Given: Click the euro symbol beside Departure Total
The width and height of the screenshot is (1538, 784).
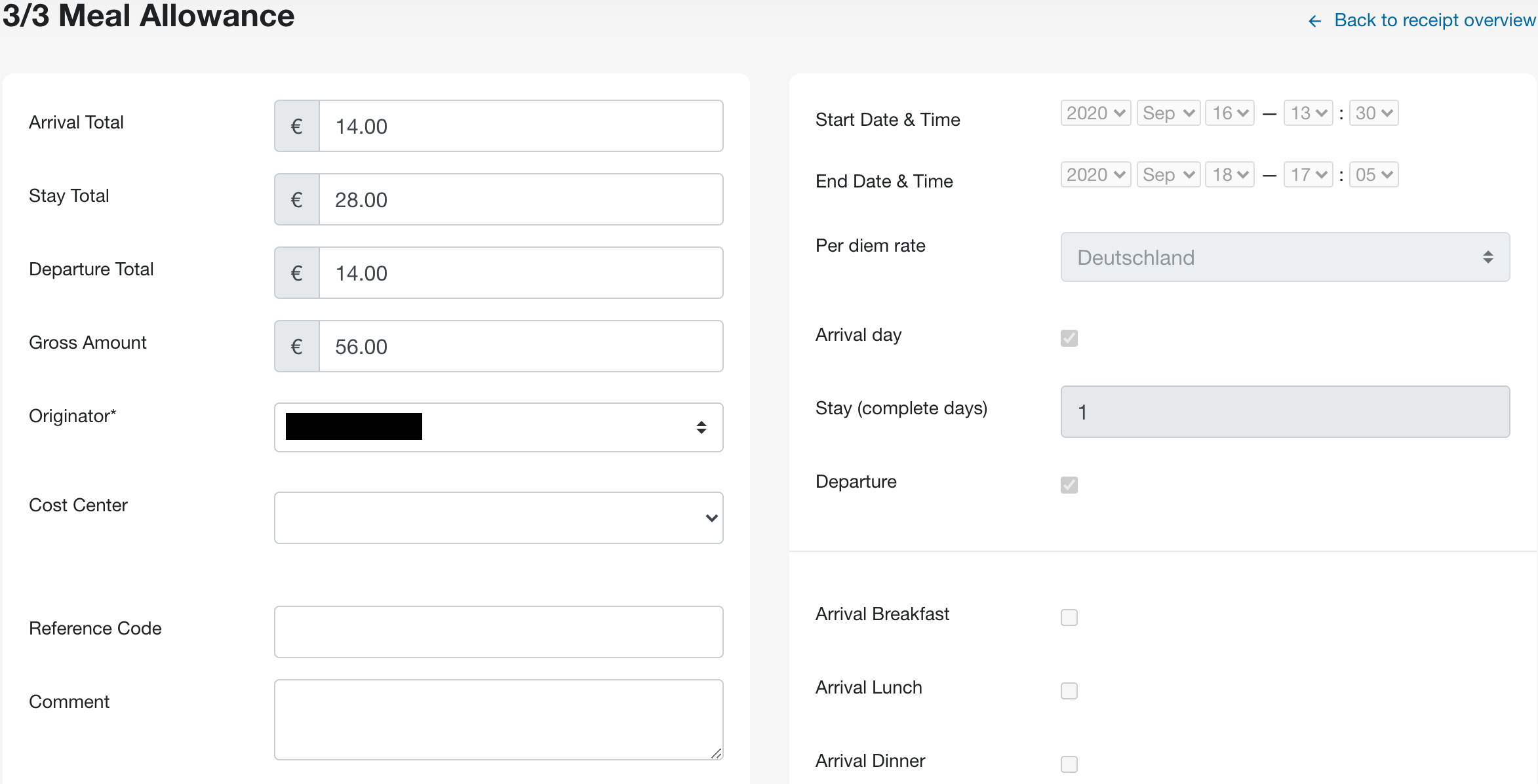Looking at the screenshot, I should tap(297, 273).
